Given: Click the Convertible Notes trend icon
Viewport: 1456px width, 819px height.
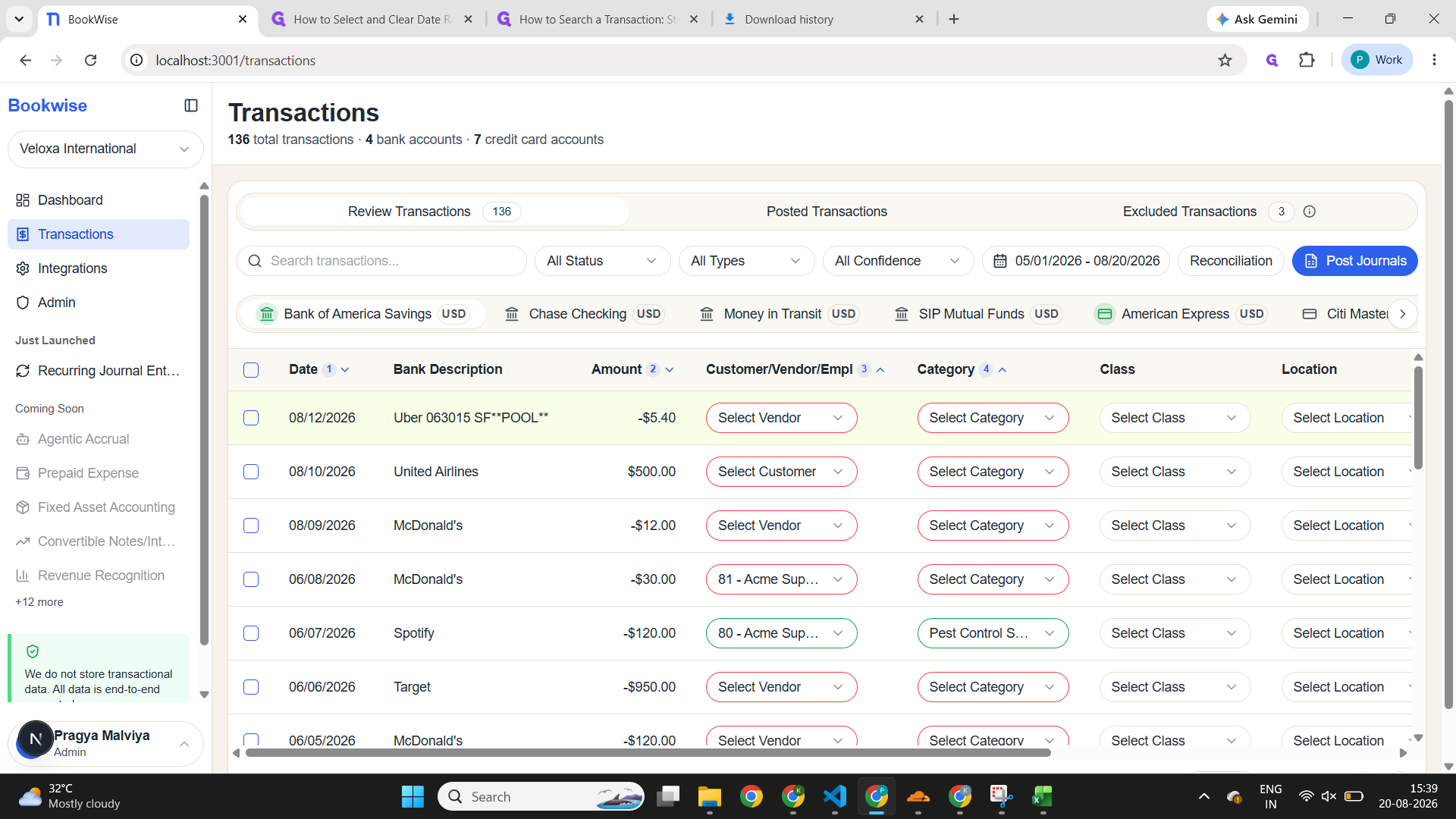Looking at the screenshot, I should [23, 541].
